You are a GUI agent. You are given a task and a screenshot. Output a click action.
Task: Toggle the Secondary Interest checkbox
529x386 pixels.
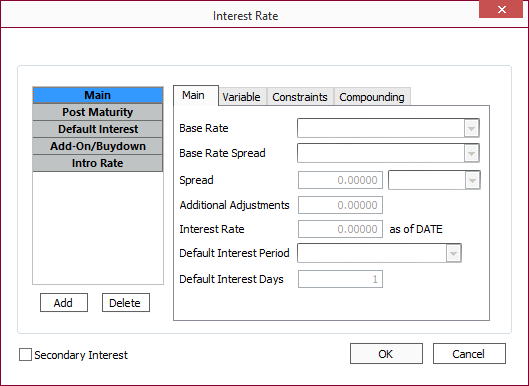pyautogui.click(x=25, y=355)
